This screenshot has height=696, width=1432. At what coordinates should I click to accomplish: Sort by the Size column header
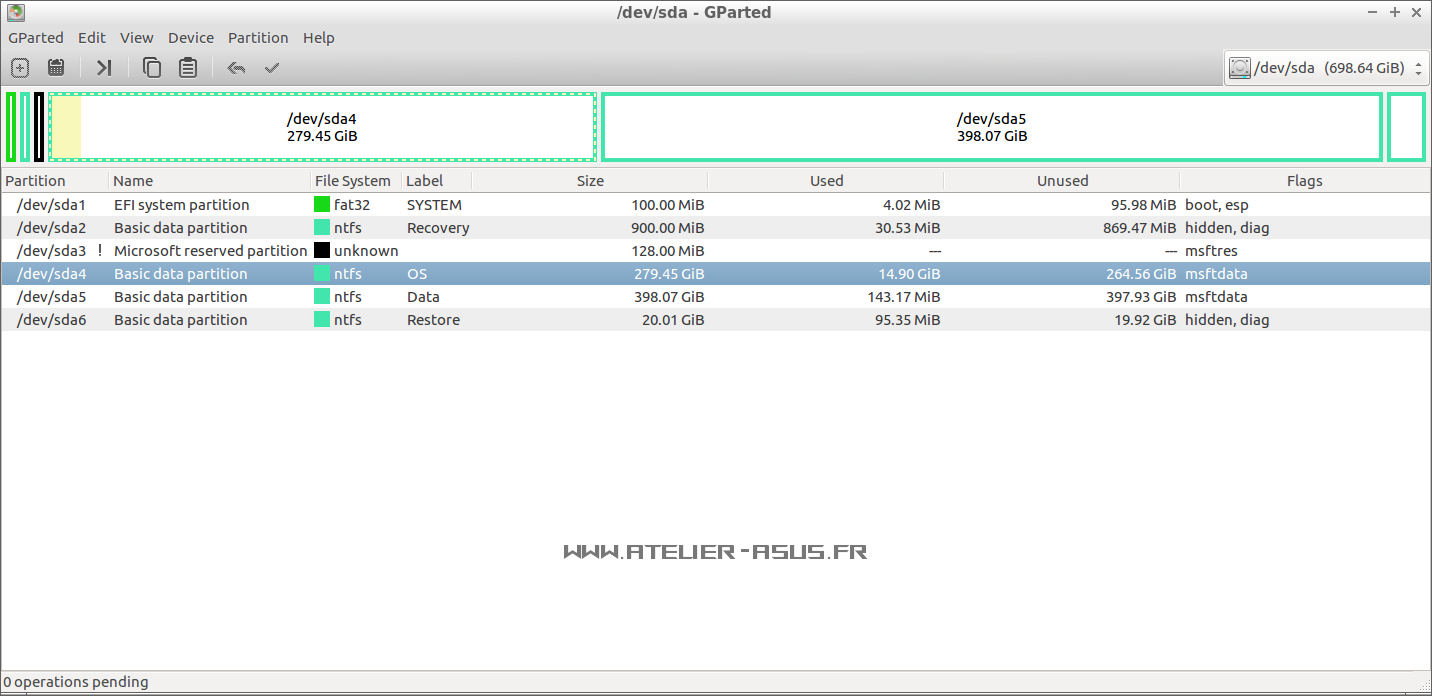point(590,181)
